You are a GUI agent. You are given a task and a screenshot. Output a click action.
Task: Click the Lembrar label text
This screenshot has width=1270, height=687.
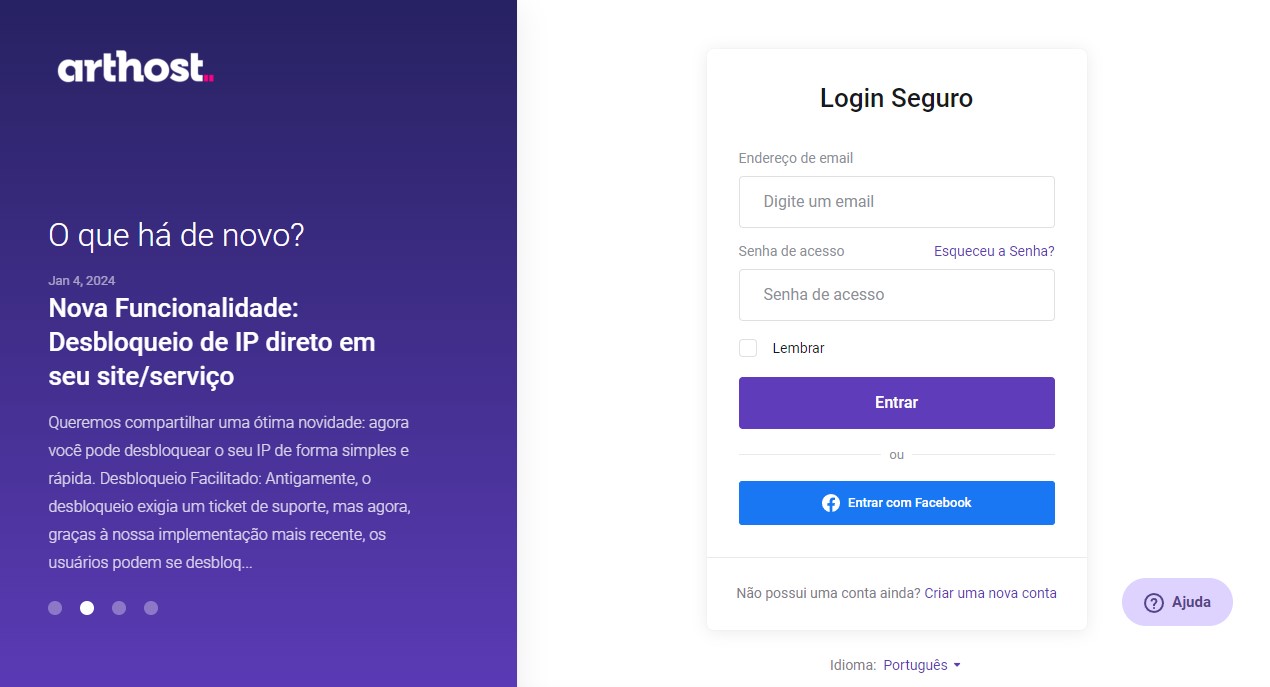coord(798,348)
